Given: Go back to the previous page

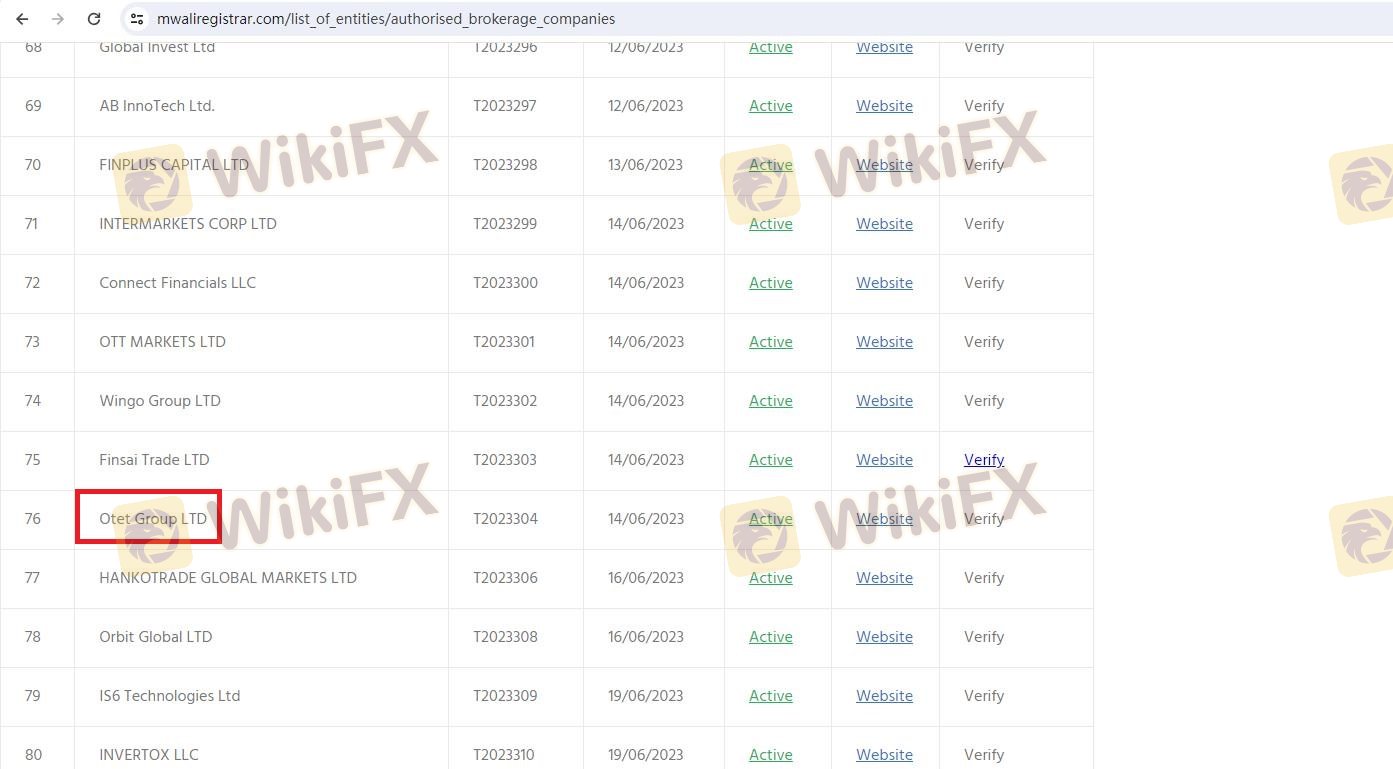Looking at the screenshot, I should (x=22, y=19).
